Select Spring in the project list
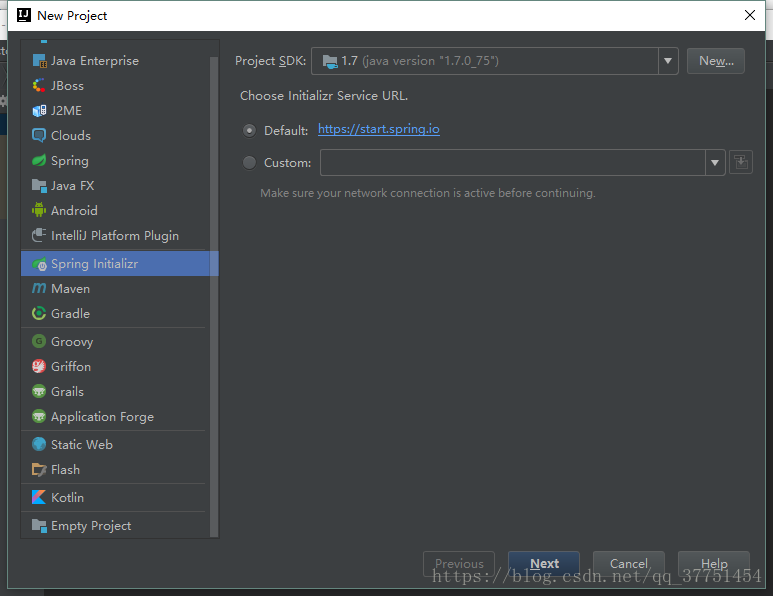 click(x=115, y=161)
